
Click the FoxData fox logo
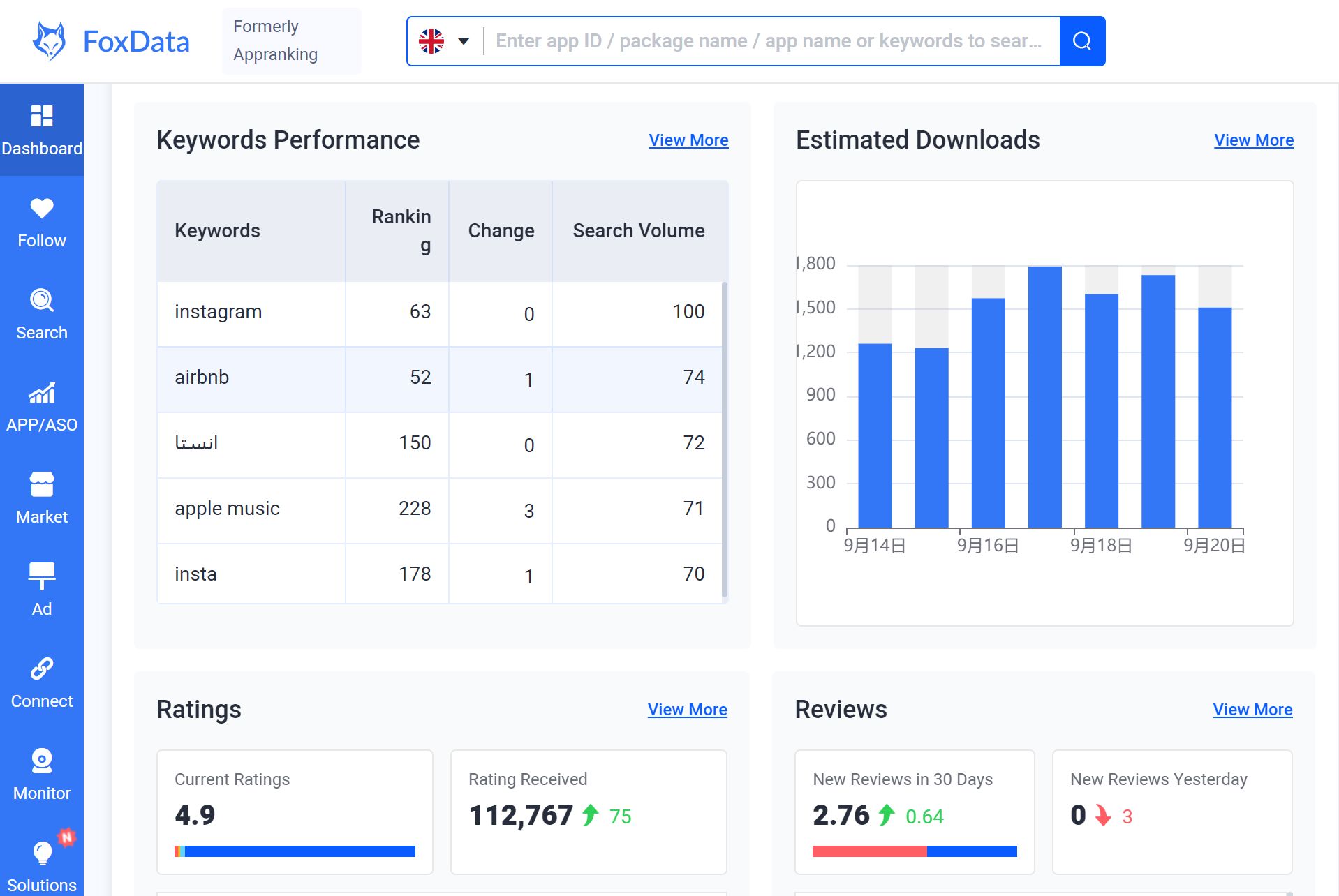[x=50, y=40]
